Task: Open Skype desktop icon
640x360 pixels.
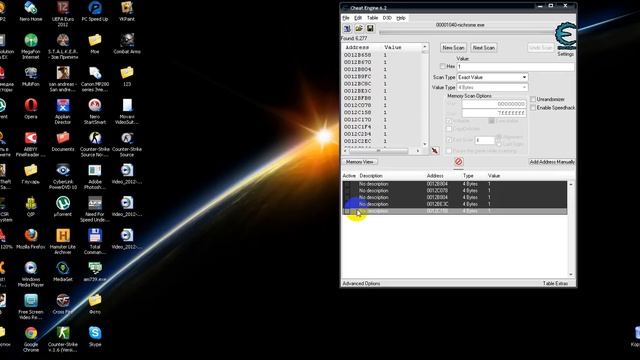Action: click(x=95, y=336)
